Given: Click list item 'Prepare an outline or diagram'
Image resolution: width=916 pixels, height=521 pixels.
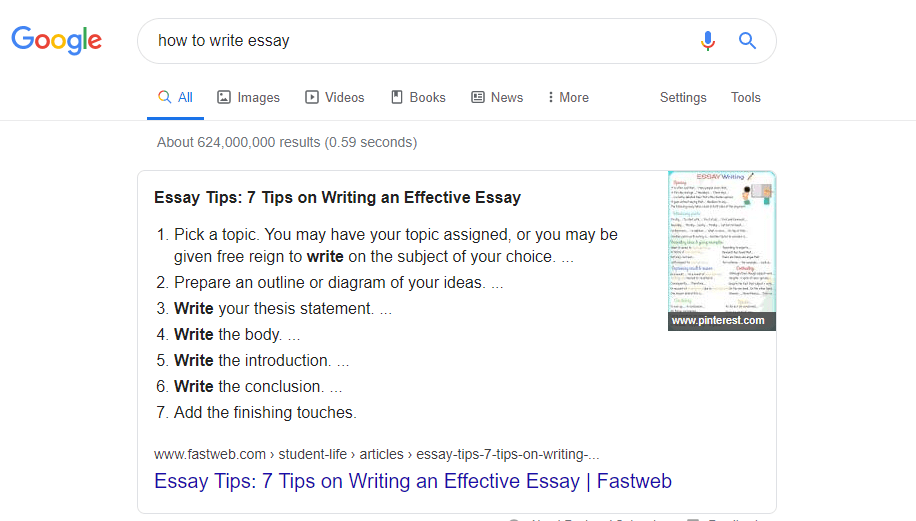Looking at the screenshot, I should [x=330, y=283].
